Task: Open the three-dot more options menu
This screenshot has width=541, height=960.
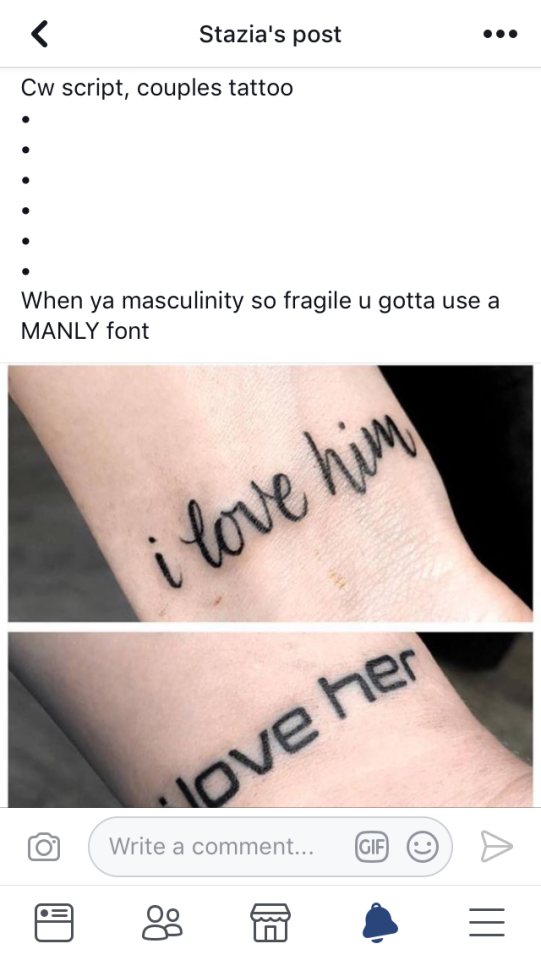Action: tap(500, 34)
